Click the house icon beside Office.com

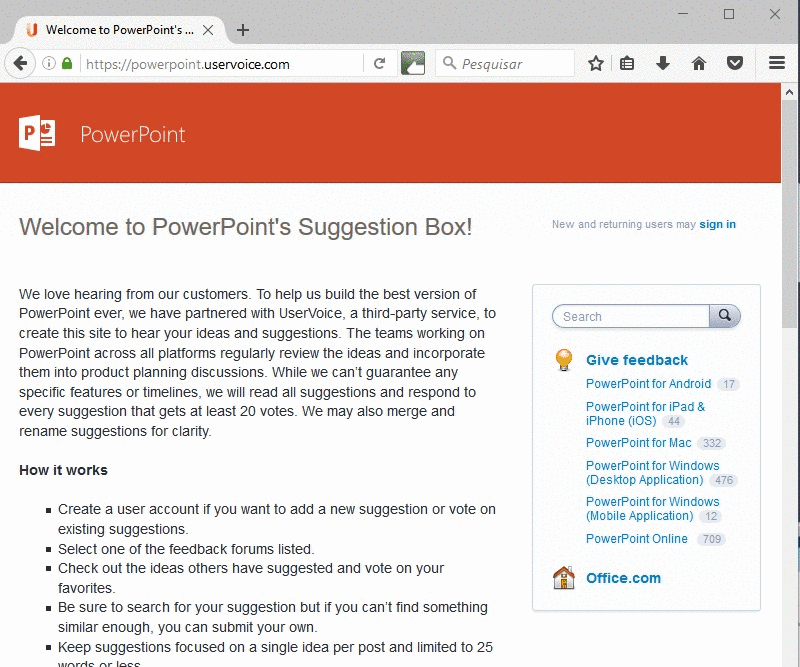pos(564,578)
